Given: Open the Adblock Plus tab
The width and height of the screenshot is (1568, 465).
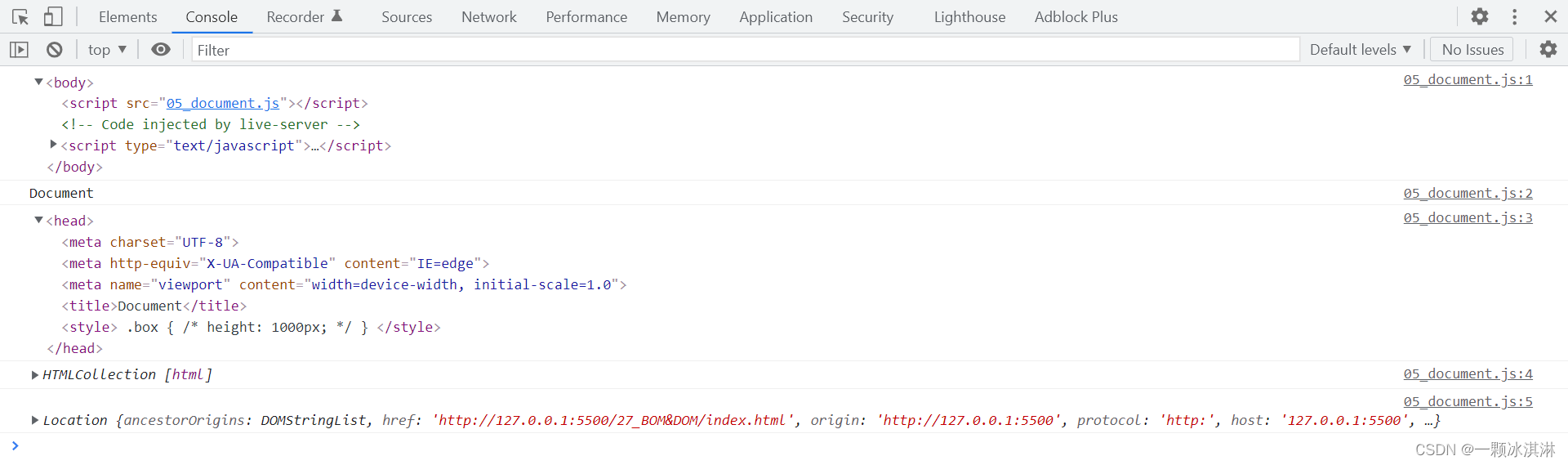Looking at the screenshot, I should [1076, 17].
